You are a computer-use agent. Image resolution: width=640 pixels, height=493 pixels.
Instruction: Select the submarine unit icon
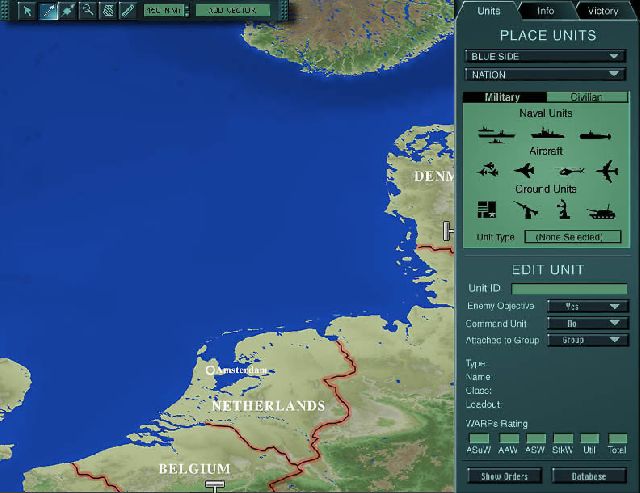click(601, 133)
